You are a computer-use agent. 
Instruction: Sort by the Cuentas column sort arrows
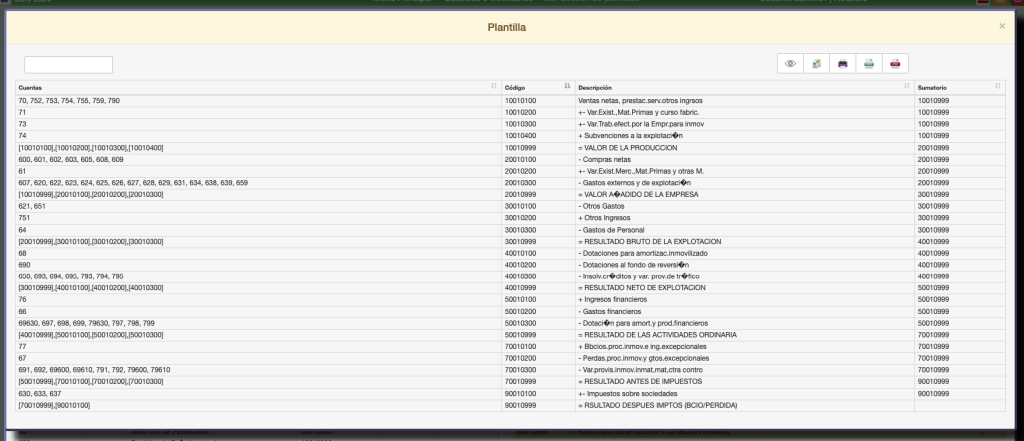coord(494,87)
